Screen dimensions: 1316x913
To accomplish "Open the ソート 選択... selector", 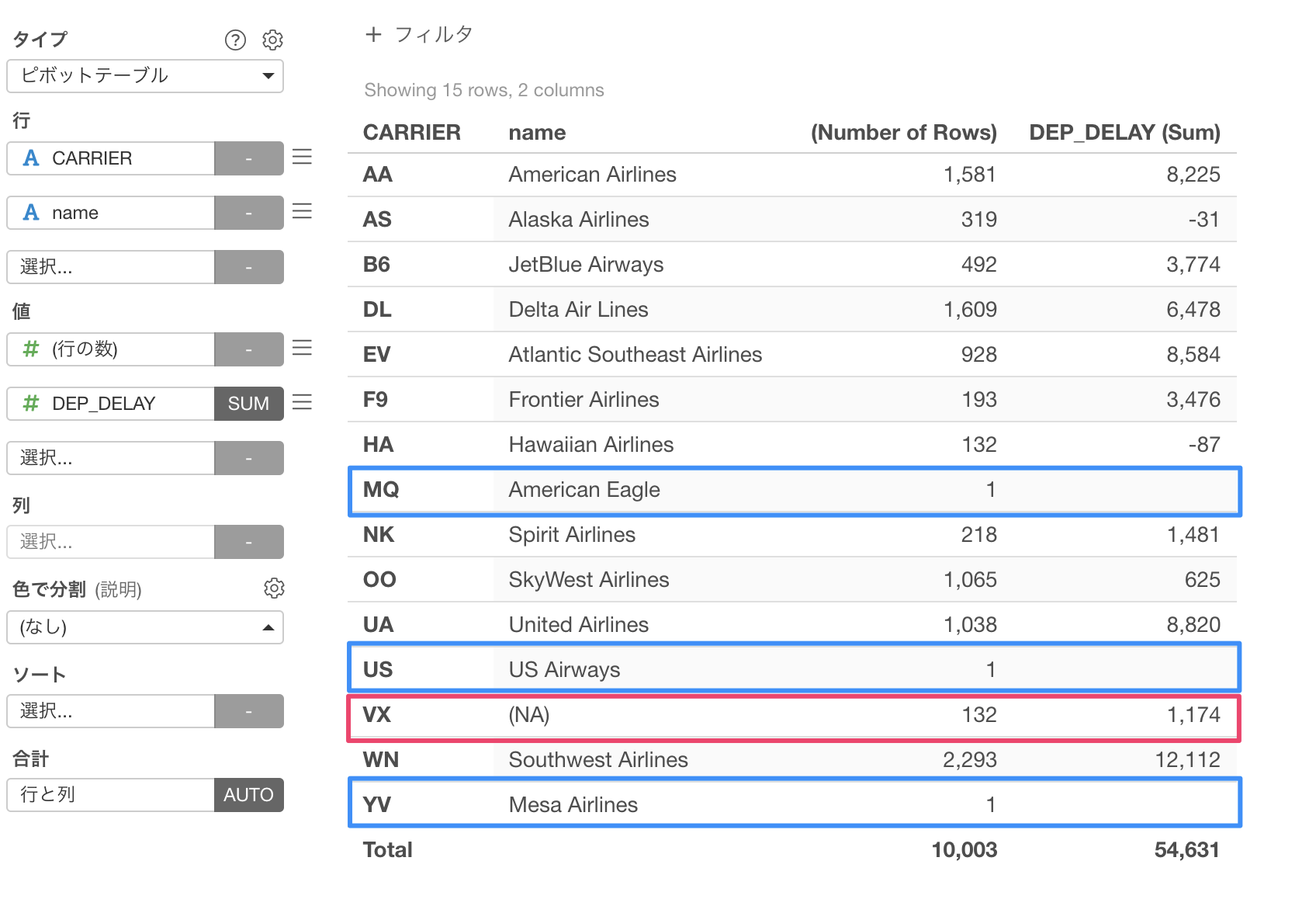I will 111,711.
